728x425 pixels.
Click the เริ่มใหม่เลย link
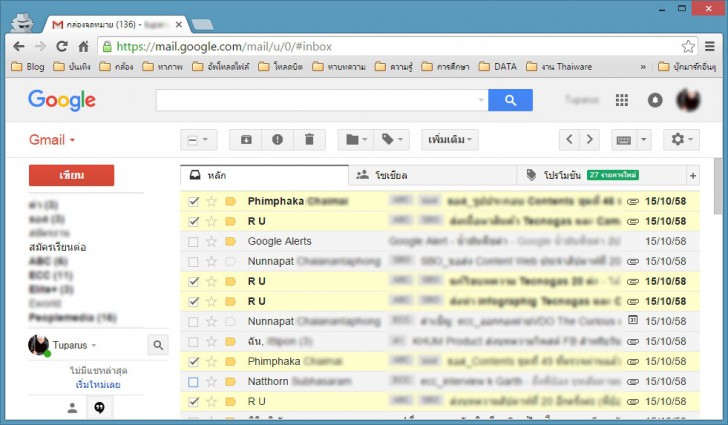[x=98, y=385]
